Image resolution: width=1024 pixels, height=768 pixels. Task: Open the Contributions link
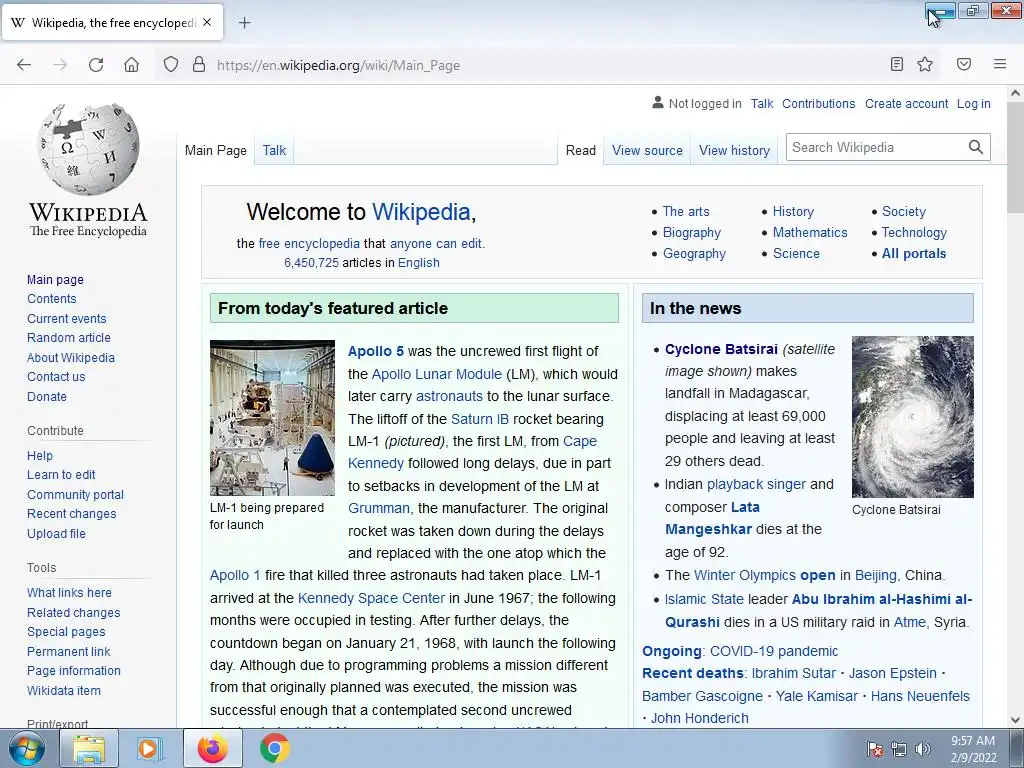click(818, 103)
